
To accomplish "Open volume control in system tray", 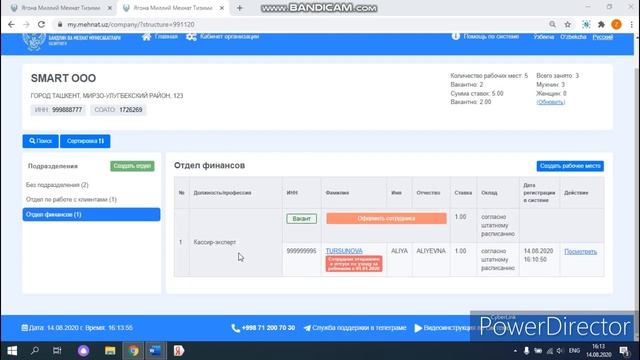I will 560,351.
